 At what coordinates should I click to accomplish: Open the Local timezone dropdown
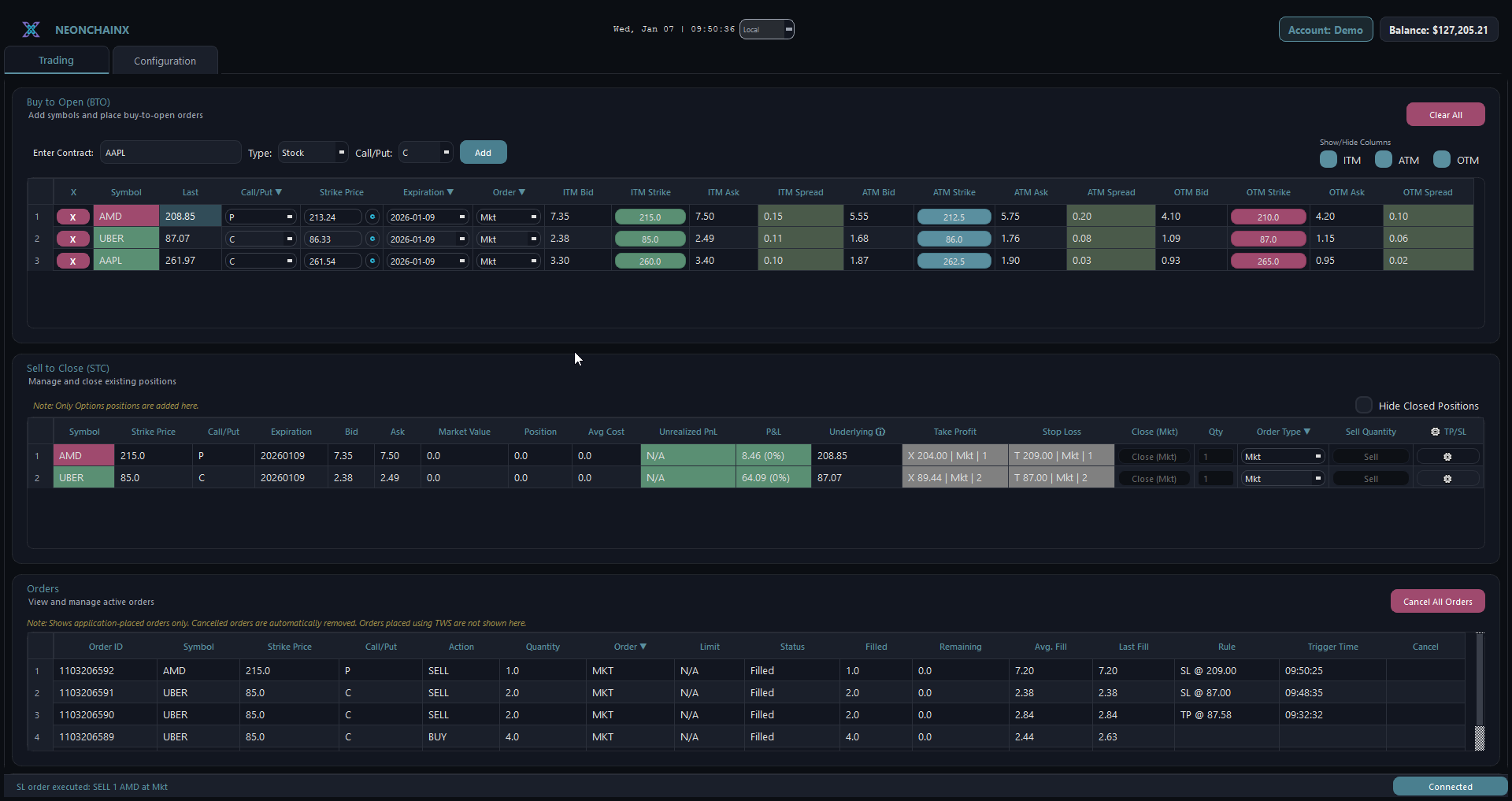click(766, 29)
